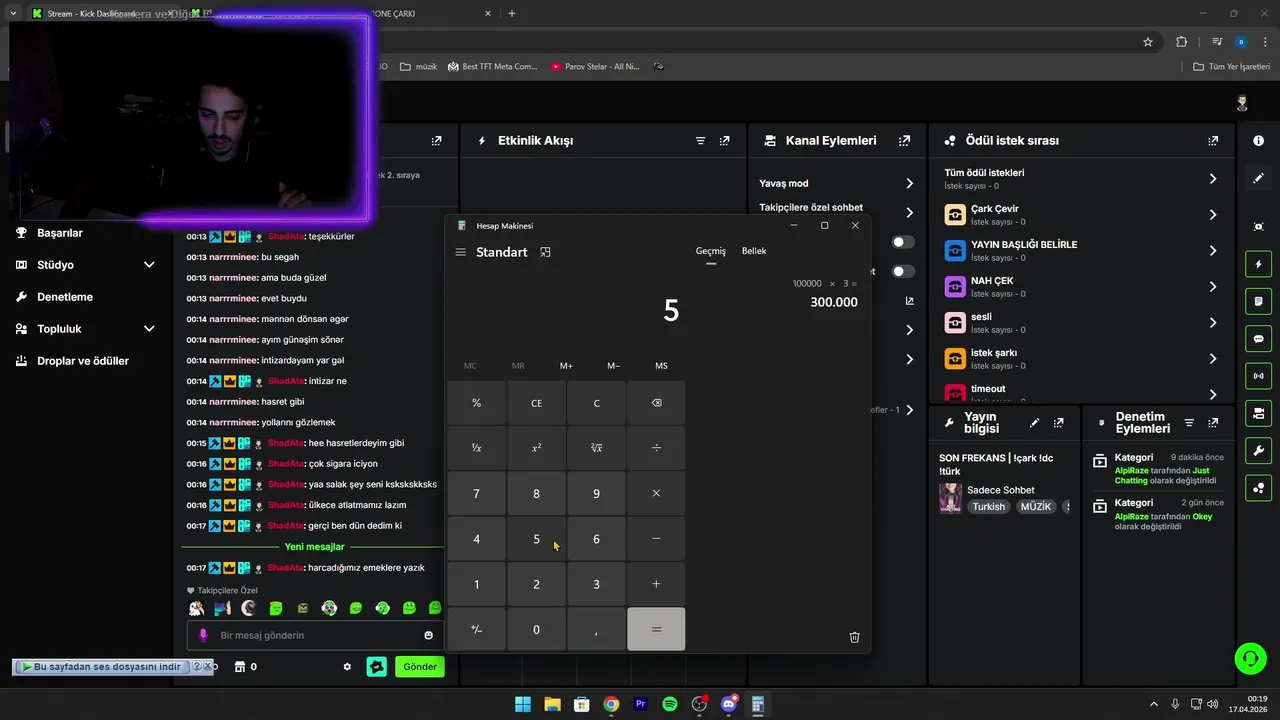Open Droplar ve ödüller in sidebar
The height and width of the screenshot is (720, 1280).
(82, 361)
